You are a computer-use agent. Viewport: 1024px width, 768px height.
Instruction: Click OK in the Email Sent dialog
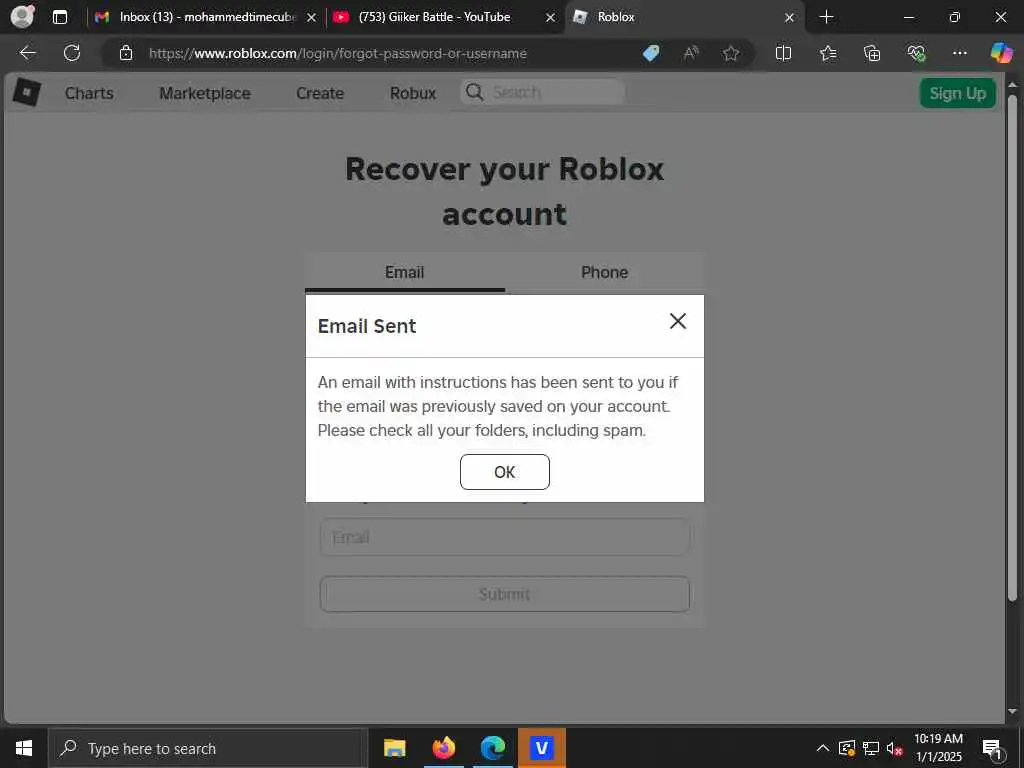point(505,472)
